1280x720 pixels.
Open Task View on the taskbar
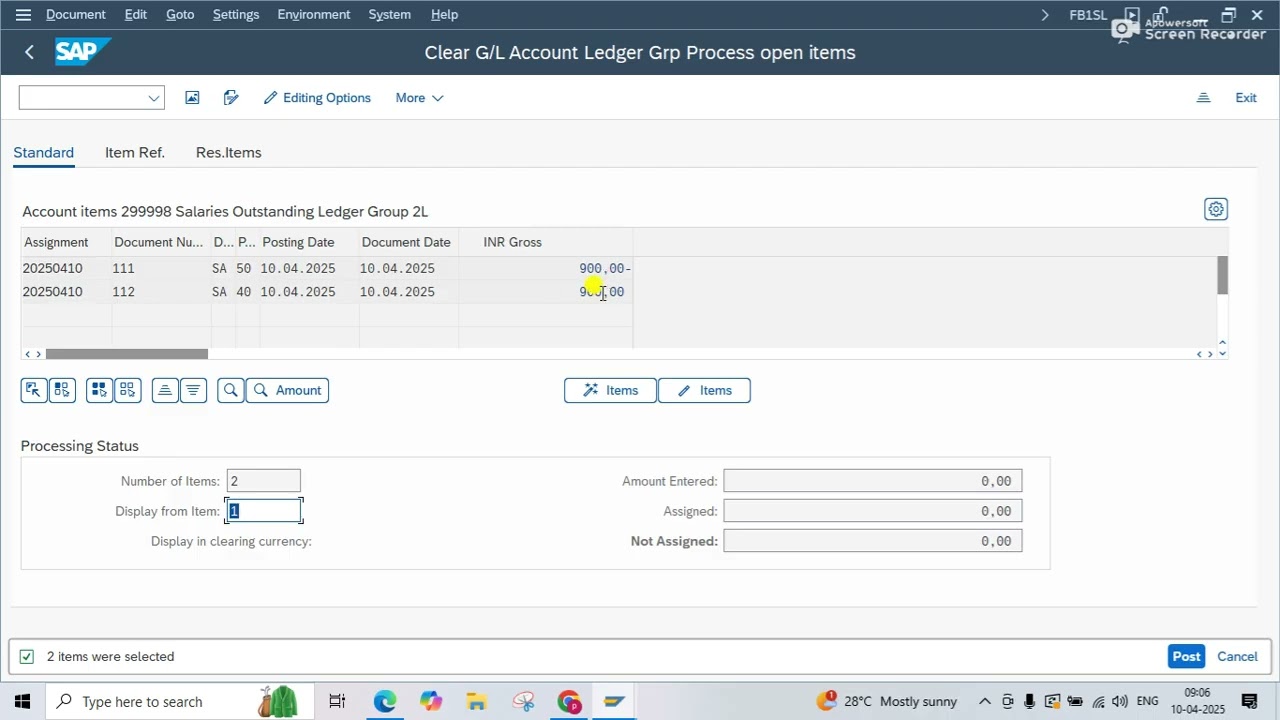337,701
